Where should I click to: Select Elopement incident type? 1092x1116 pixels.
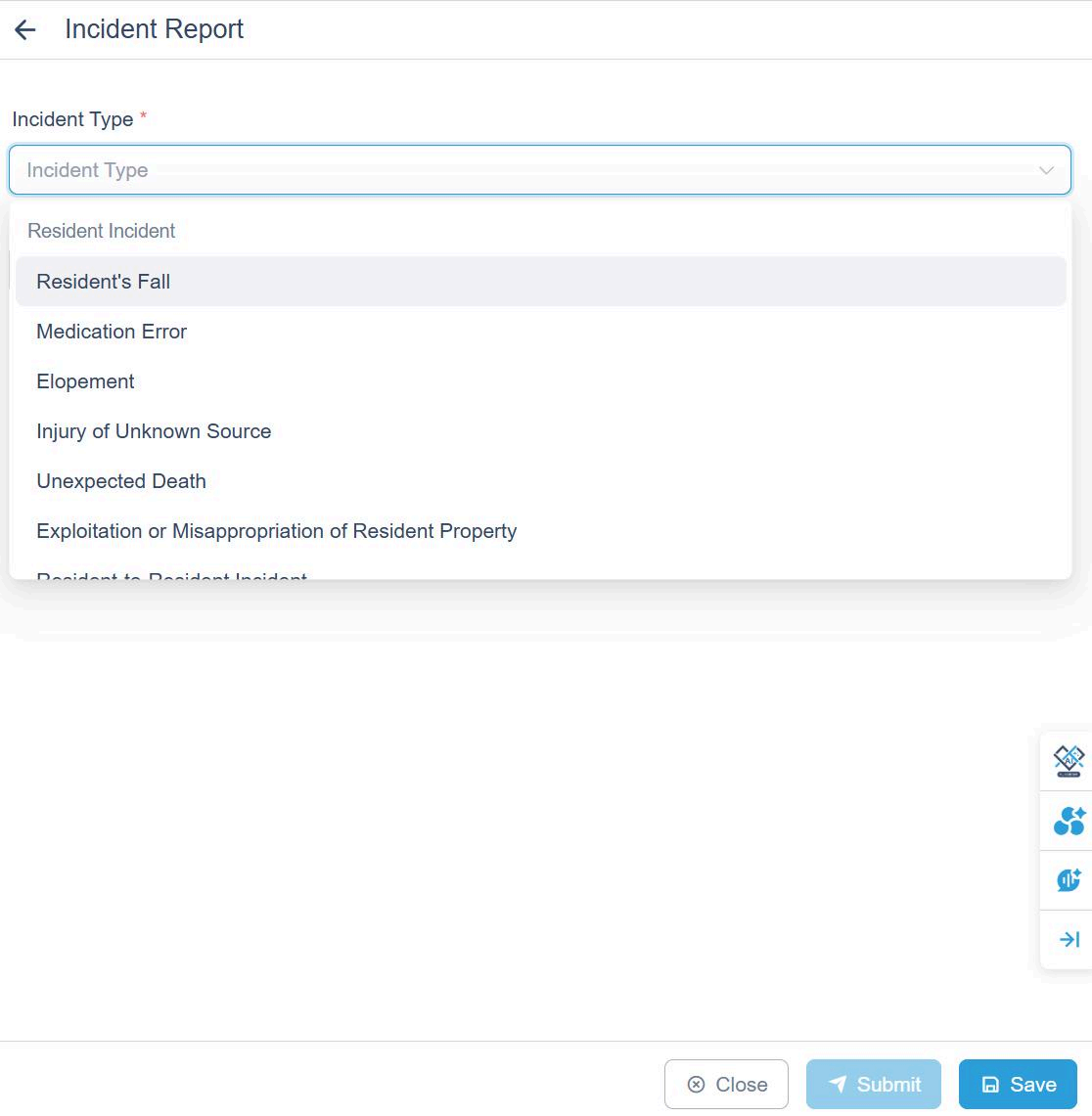[86, 381]
